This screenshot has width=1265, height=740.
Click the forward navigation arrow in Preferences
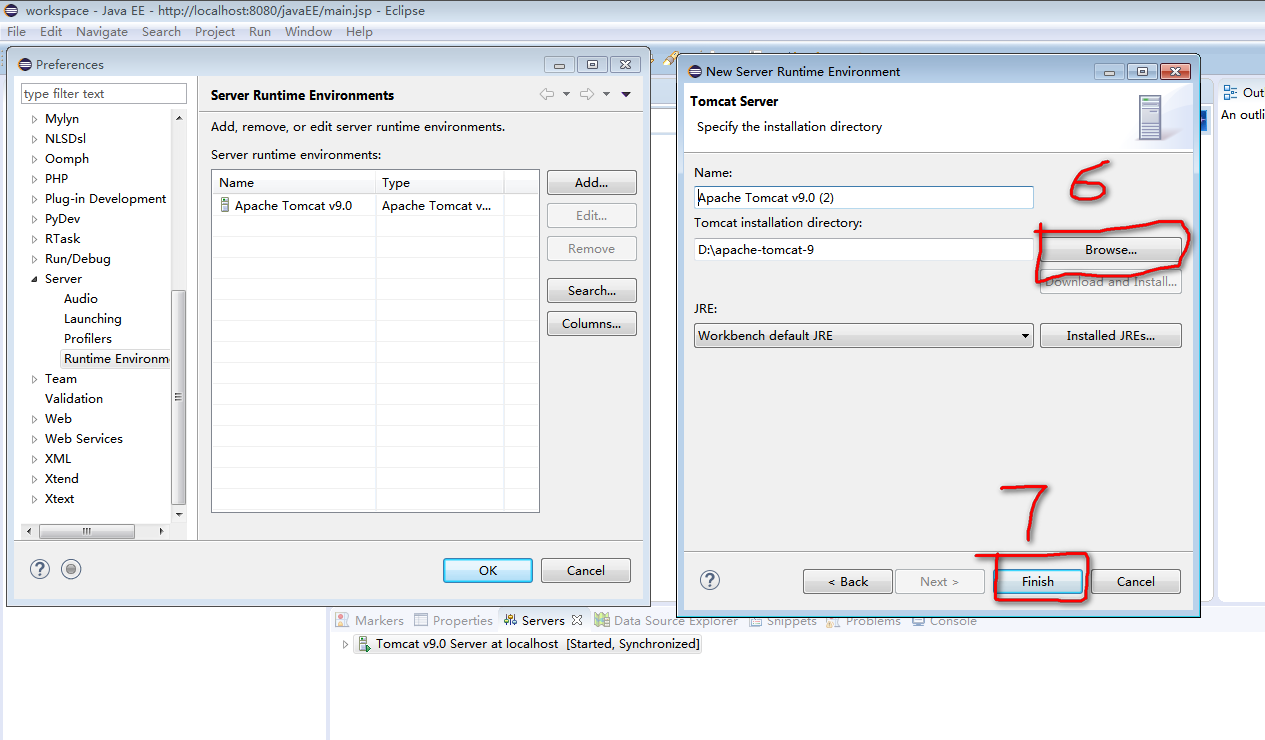click(587, 94)
